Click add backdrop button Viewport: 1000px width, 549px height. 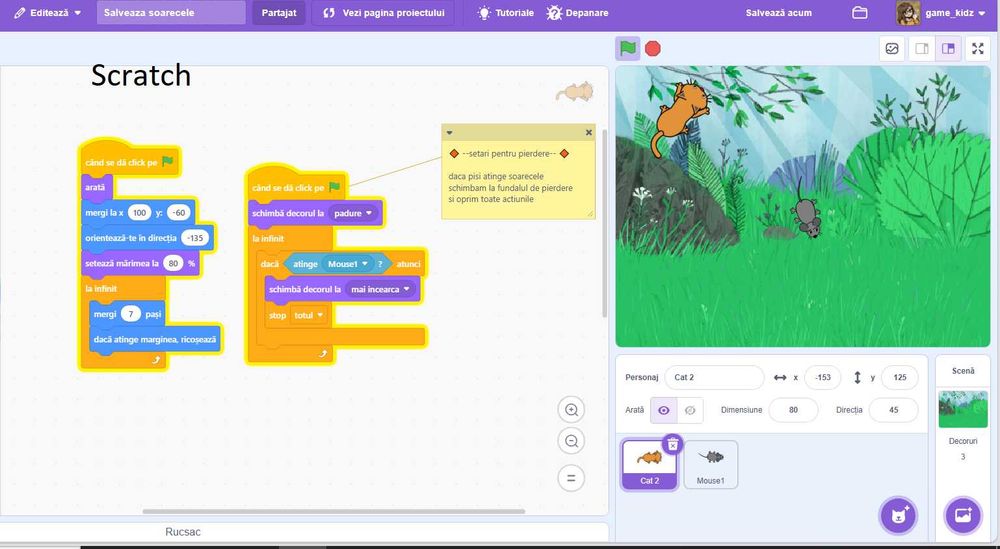pyautogui.click(x=963, y=515)
